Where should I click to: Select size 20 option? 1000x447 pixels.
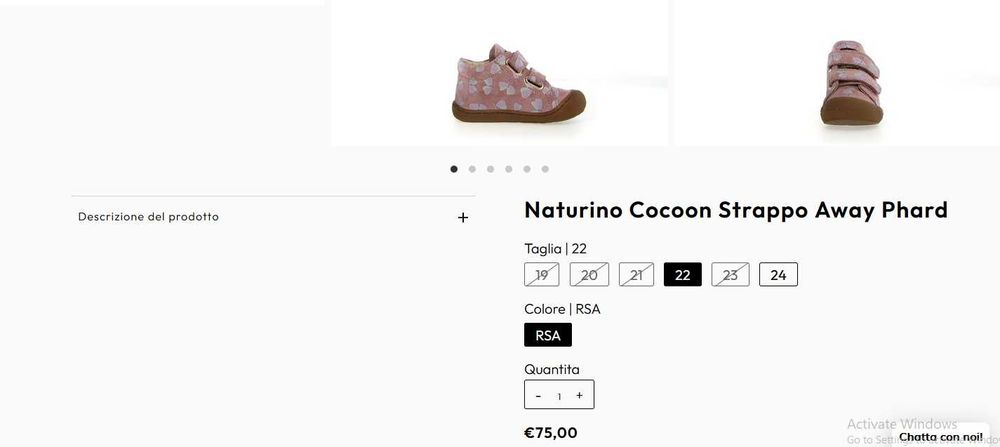pos(589,275)
